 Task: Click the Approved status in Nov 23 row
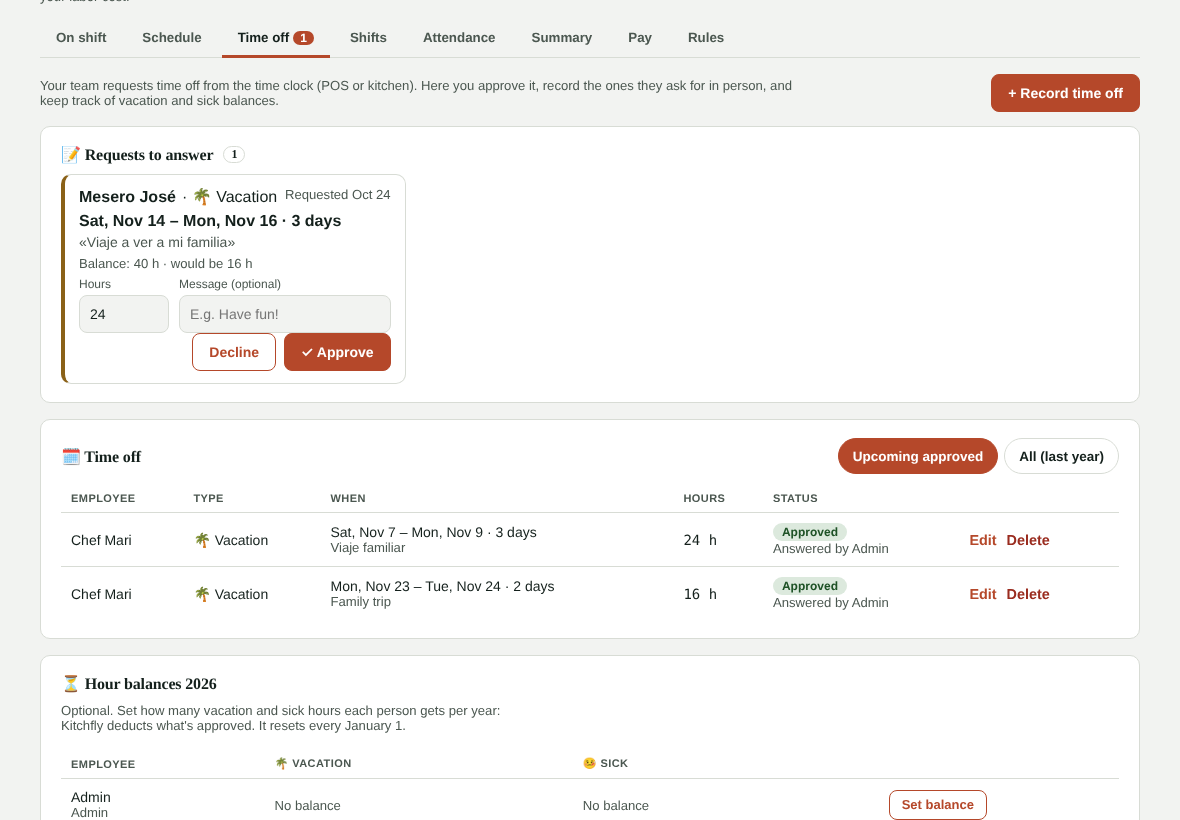pos(810,586)
